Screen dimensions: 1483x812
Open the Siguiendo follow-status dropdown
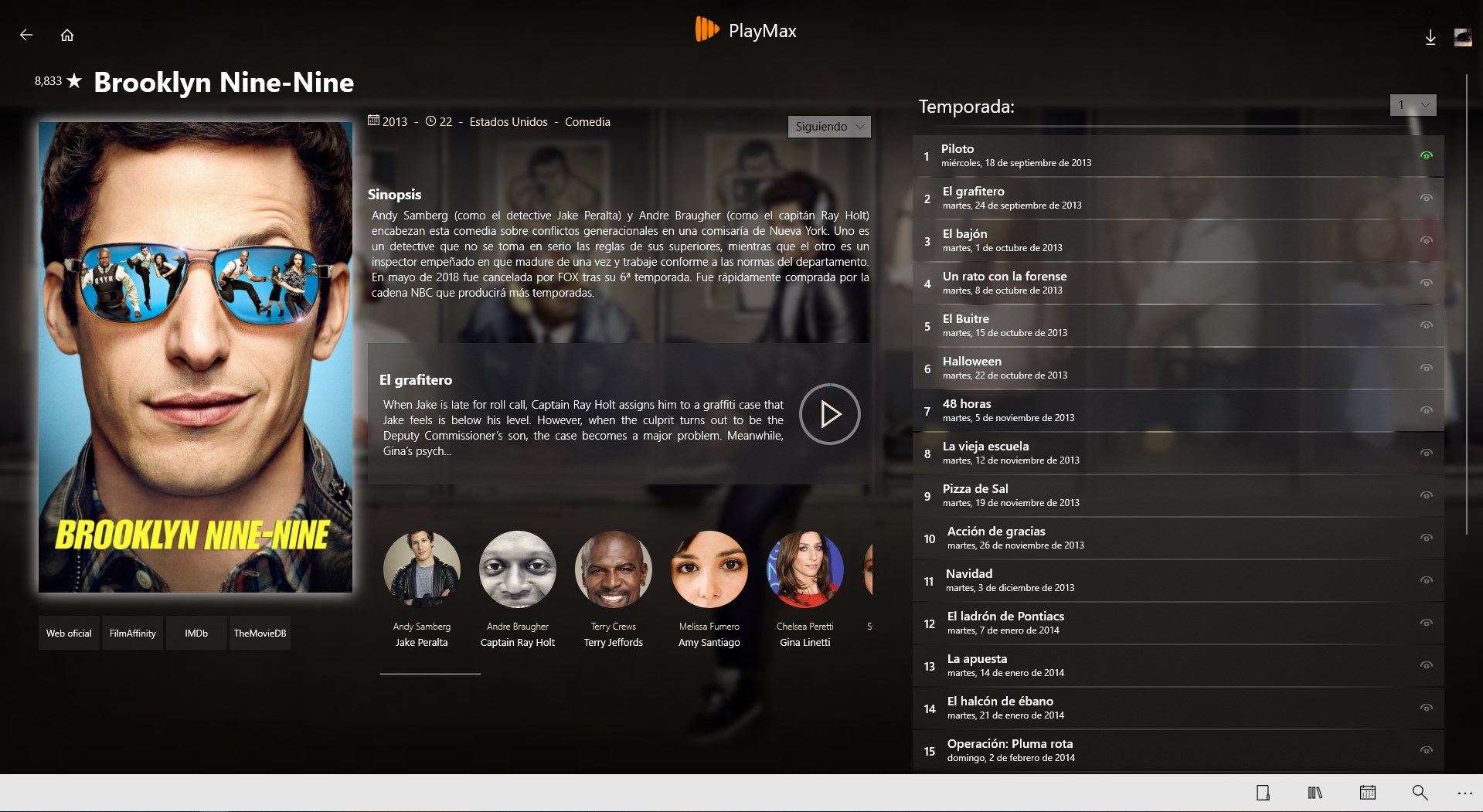(x=829, y=127)
